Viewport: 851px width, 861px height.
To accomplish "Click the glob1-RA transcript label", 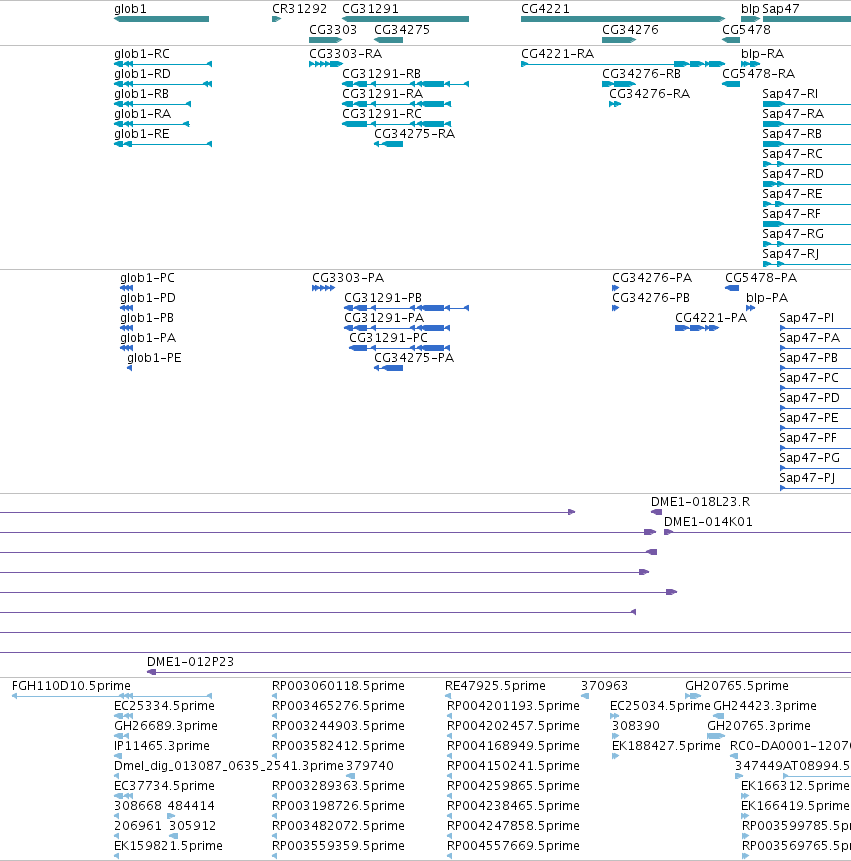I will tap(142, 114).
